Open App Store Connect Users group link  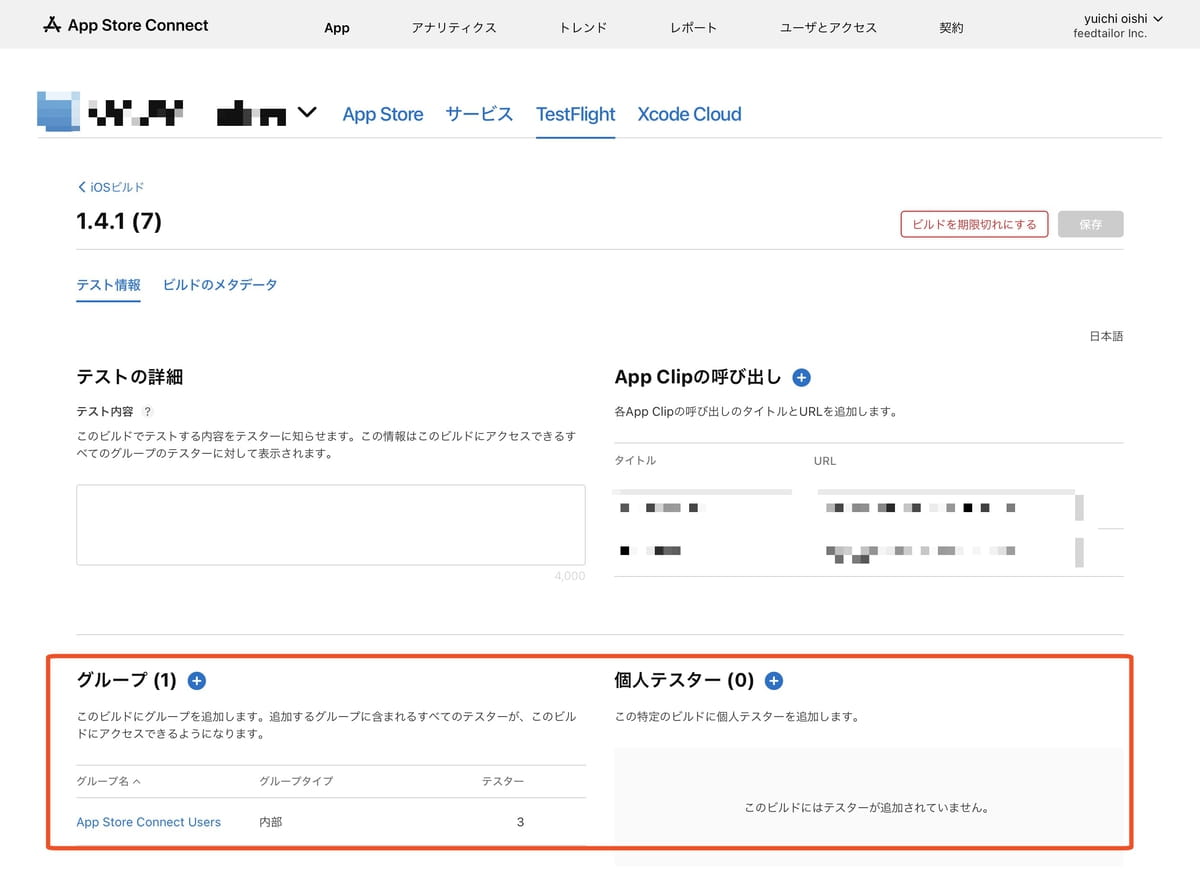tap(149, 822)
